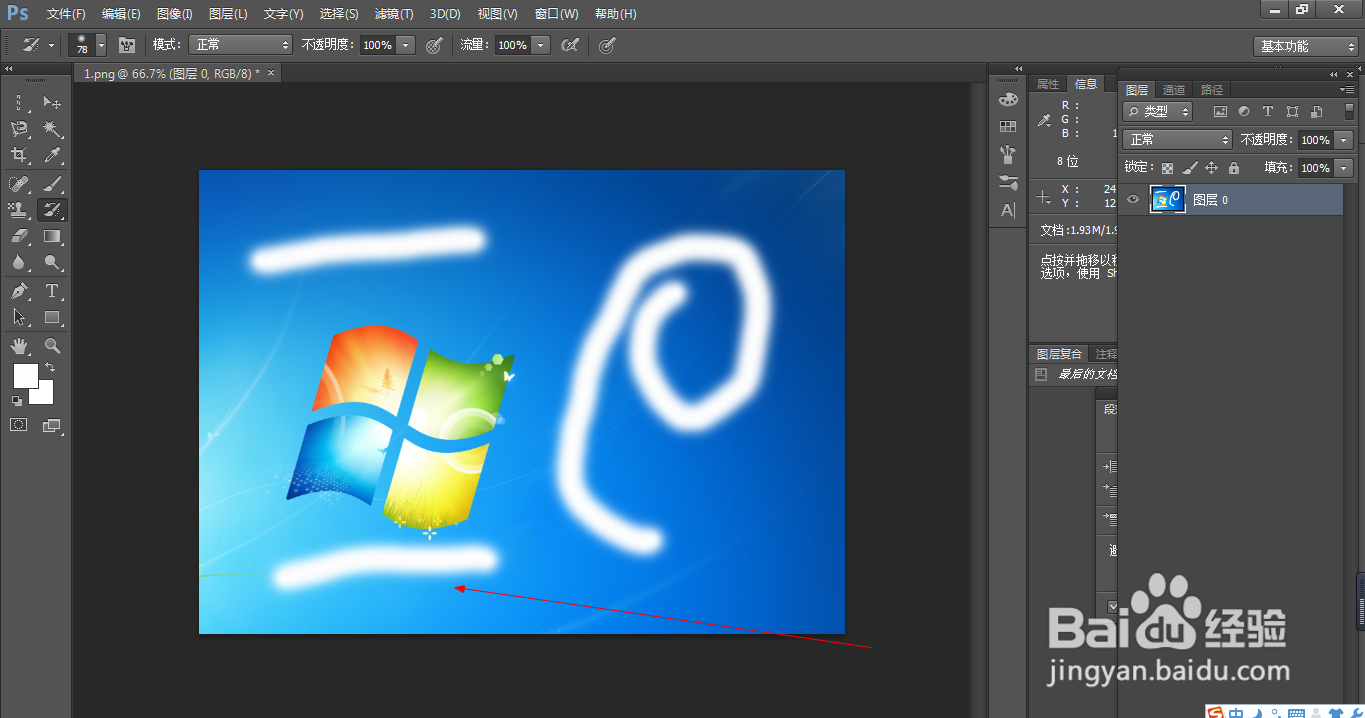This screenshot has width=1365, height=718.
Task: Select the Dodge tool
Action: pos(52,262)
